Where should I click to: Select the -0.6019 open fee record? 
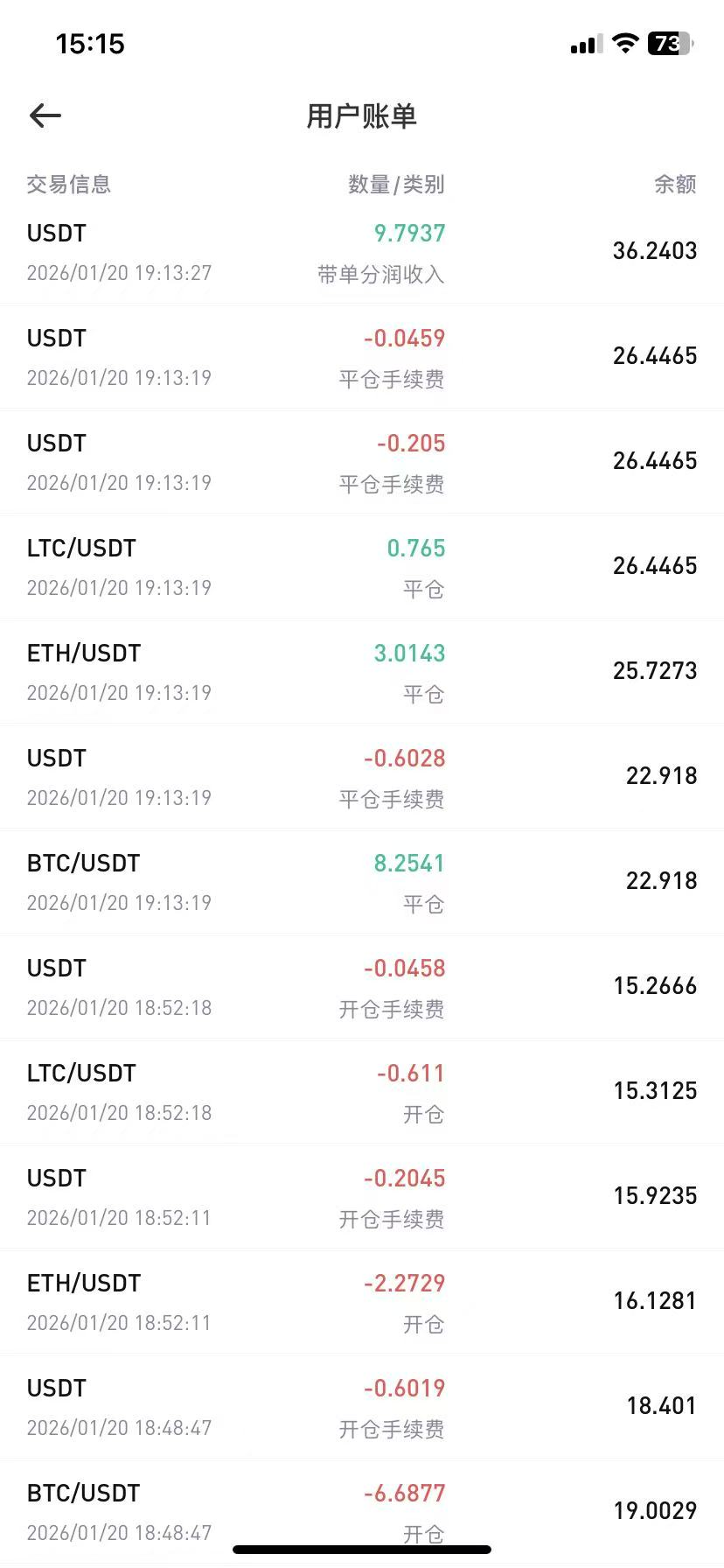point(362,1407)
